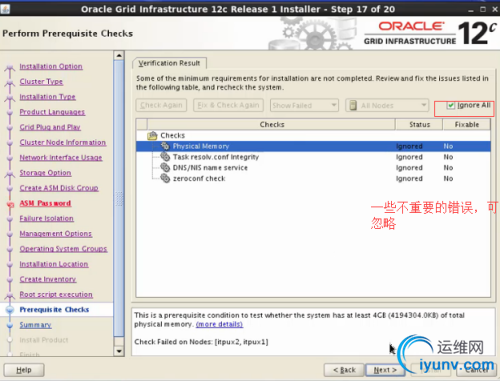Select the Prerequisite Checks step
Screen dimensions: 500x381
(x=54, y=310)
